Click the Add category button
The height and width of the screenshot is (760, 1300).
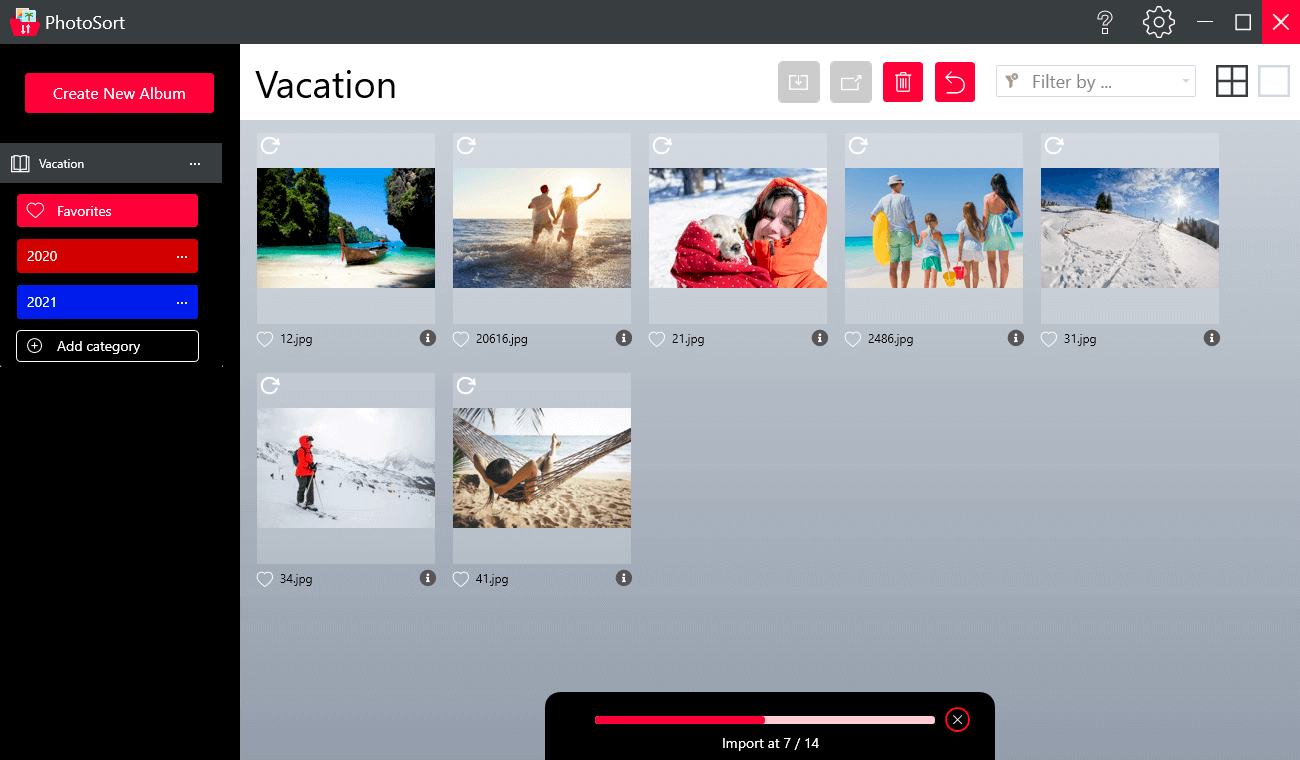coord(107,346)
